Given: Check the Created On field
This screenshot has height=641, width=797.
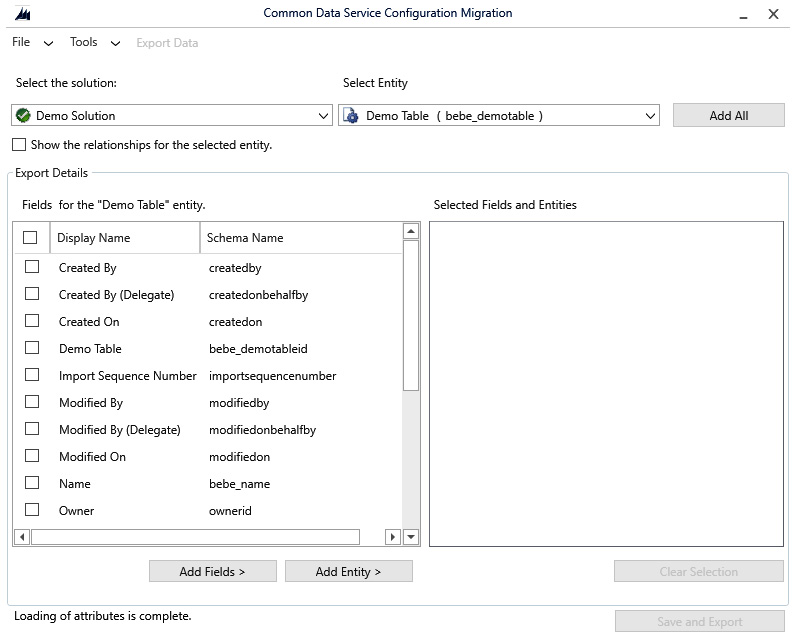Looking at the screenshot, I should [32, 321].
